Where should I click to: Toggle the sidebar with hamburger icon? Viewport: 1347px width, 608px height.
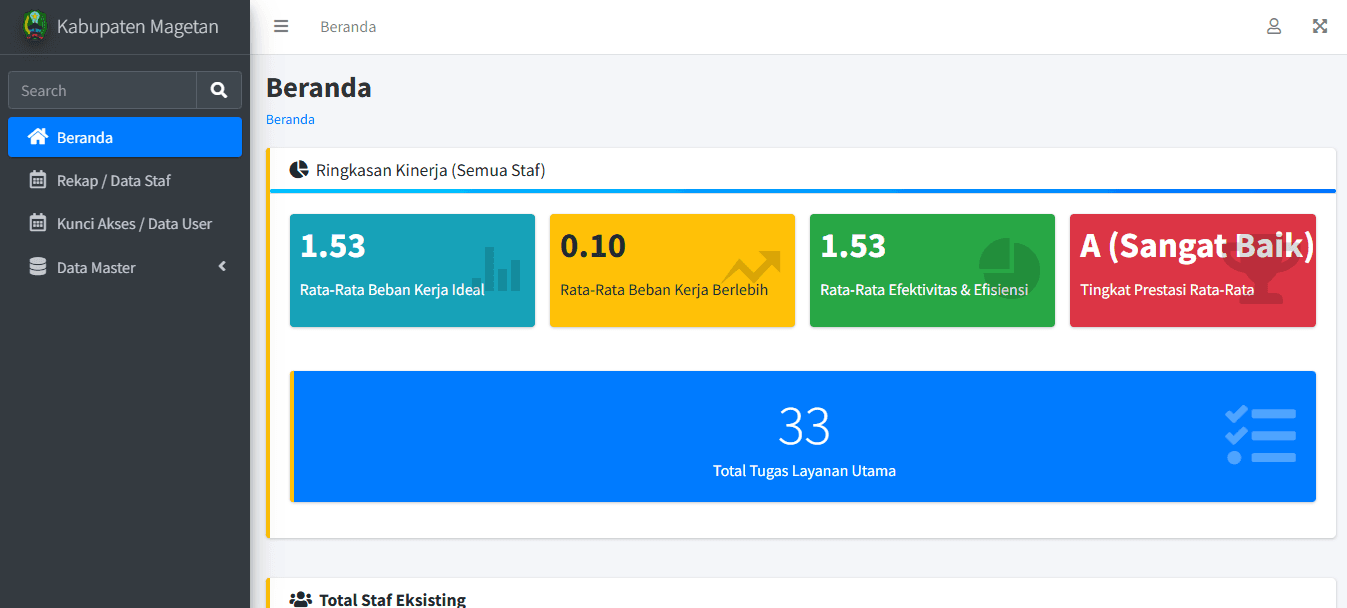[x=281, y=27]
